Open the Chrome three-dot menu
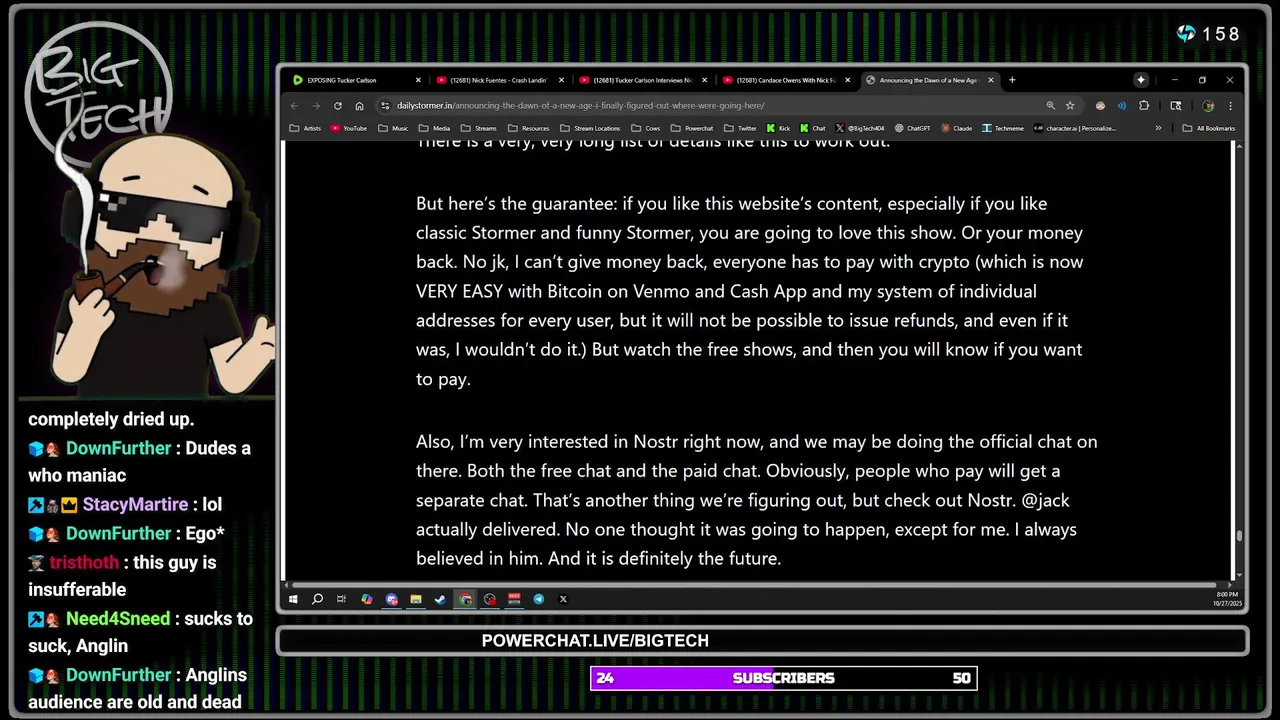Viewport: 1280px width, 720px height. click(x=1230, y=105)
